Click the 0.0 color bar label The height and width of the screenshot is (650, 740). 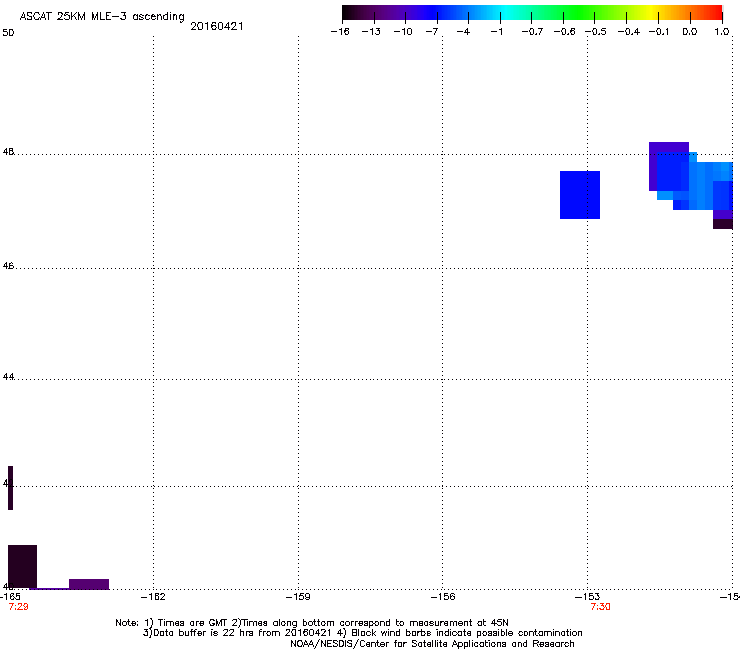click(690, 32)
